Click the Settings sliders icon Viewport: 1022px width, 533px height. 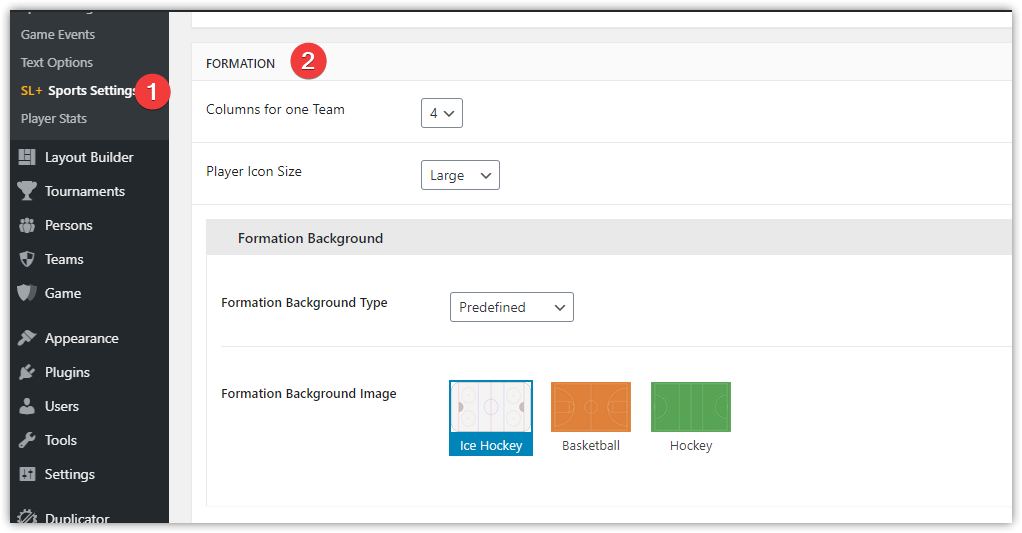tap(27, 474)
